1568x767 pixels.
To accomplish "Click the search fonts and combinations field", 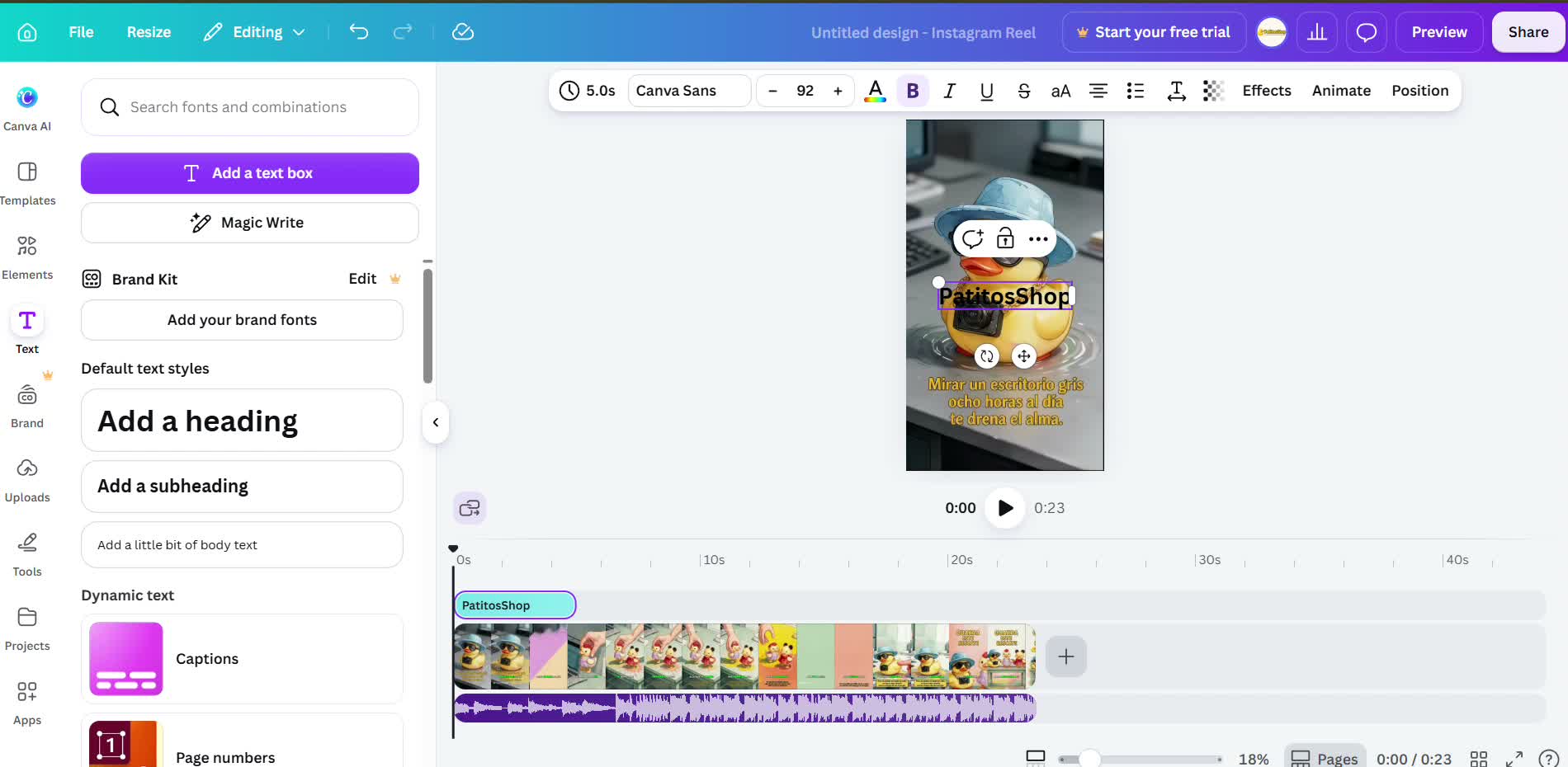I will [250, 107].
